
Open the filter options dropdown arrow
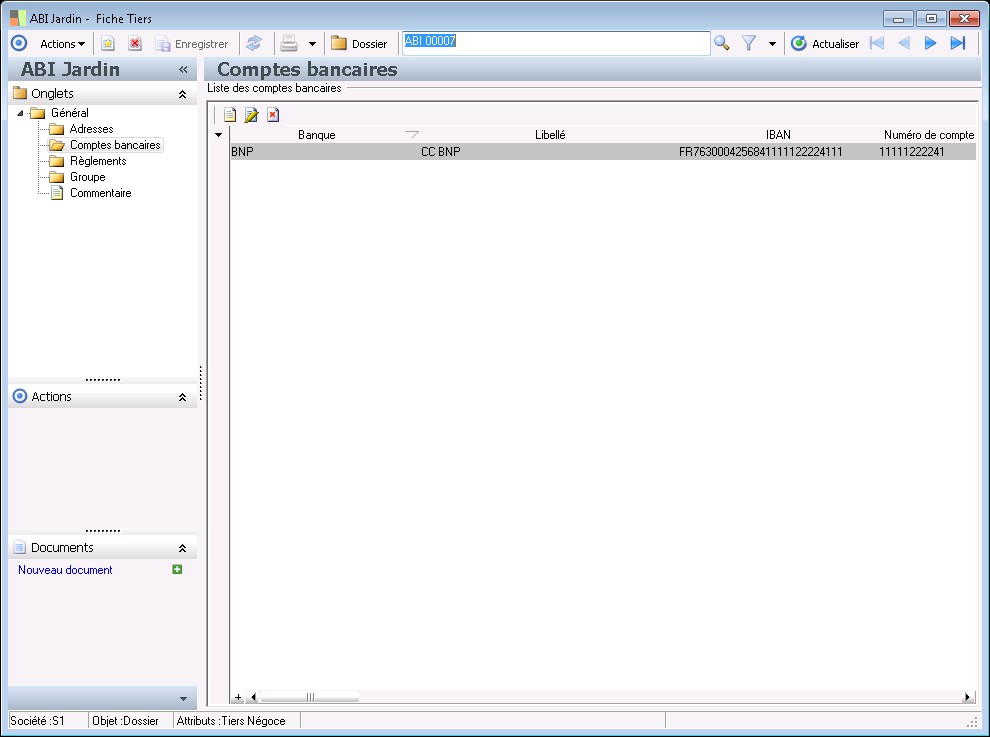tap(772, 44)
